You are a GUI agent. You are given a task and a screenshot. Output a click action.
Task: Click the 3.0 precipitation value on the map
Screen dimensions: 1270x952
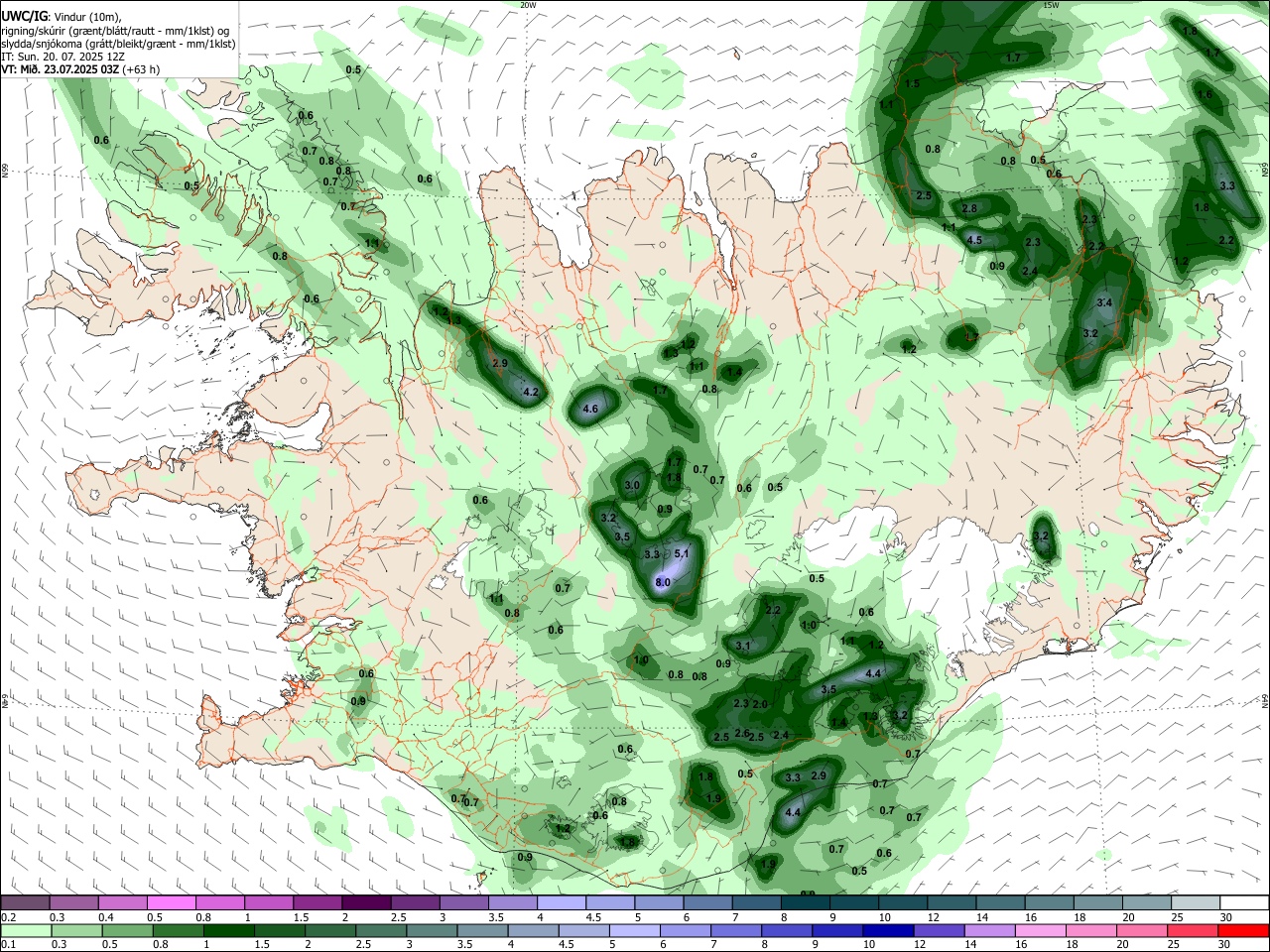[633, 485]
